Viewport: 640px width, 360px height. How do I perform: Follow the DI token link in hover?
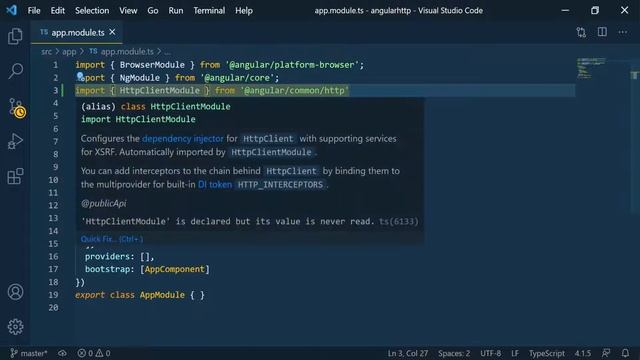pyautogui.click(x=215, y=184)
